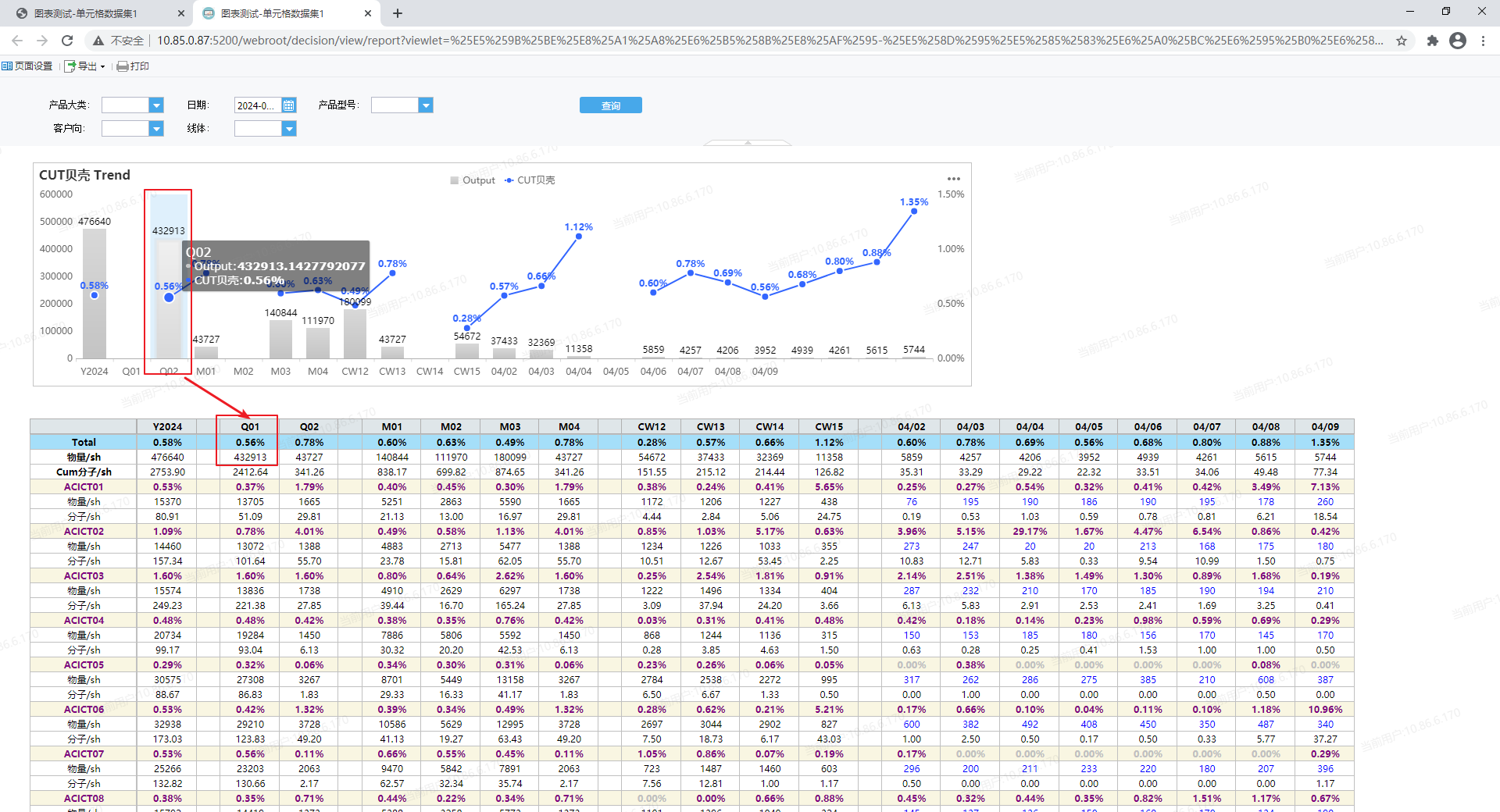Open chart three-dot options menu
The image size is (1500, 812).
point(954,179)
